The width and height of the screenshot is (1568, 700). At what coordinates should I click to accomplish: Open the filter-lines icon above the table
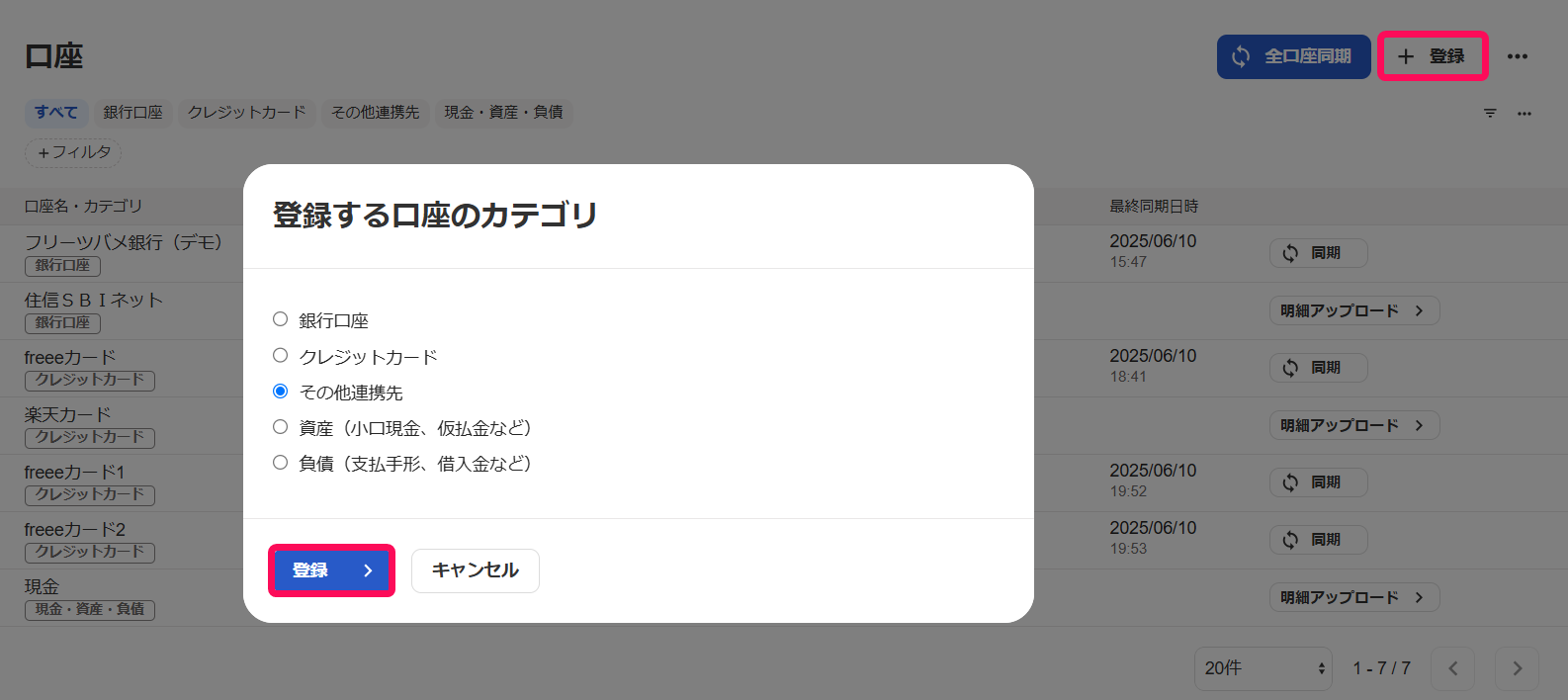coord(1490,113)
